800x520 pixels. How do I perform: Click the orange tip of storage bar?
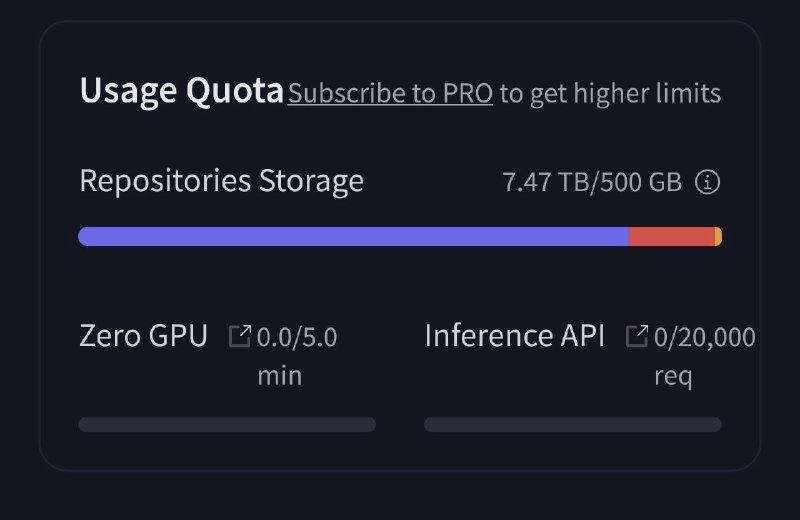click(x=718, y=237)
